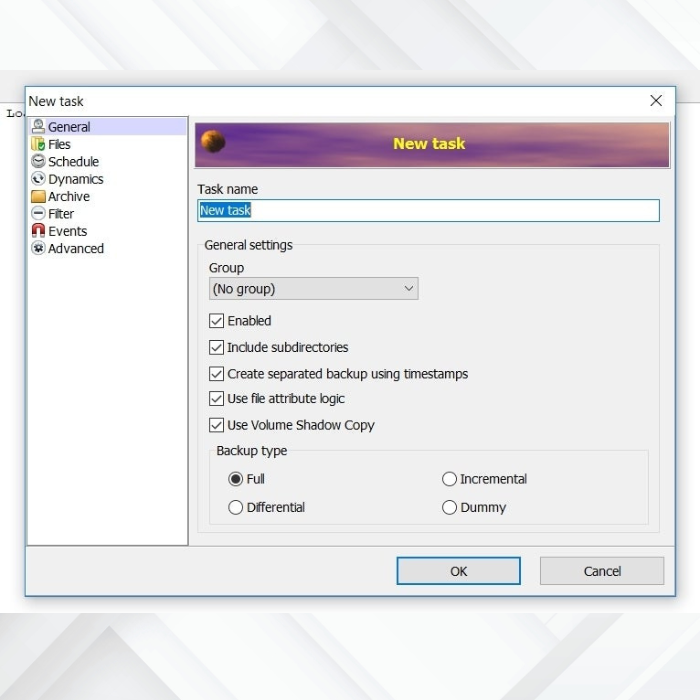Click the Advanced gear icon
The height and width of the screenshot is (700, 700).
tap(38, 248)
